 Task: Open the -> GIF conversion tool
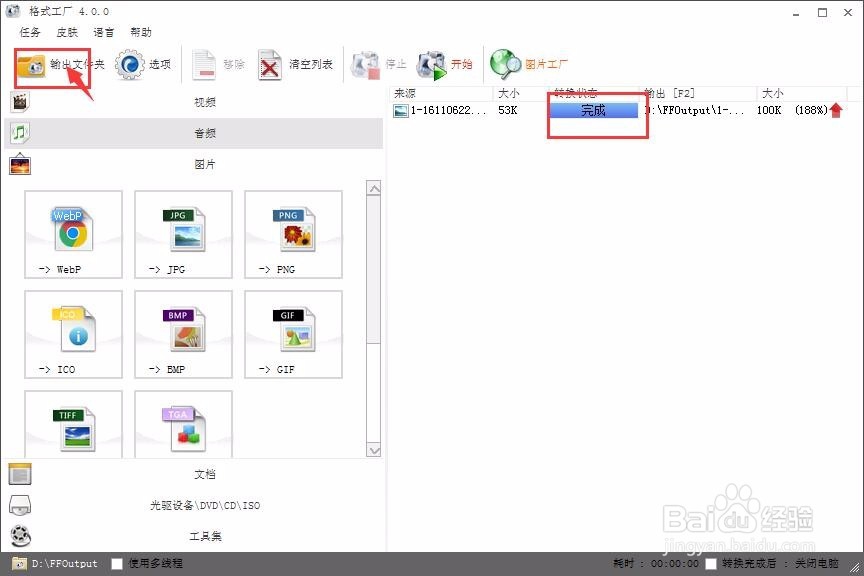(x=293, y=334)
